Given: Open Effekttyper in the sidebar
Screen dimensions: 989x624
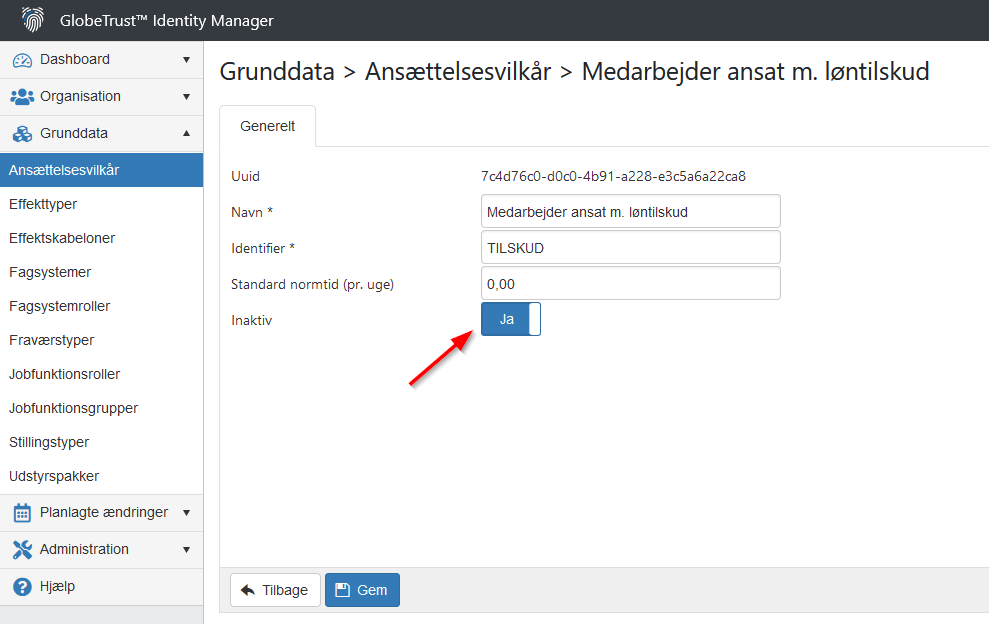Looking at the screenshot, I should 43,204.
